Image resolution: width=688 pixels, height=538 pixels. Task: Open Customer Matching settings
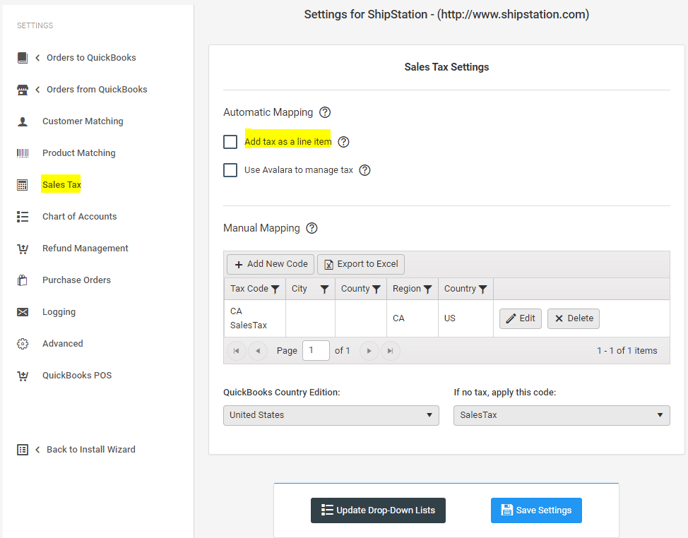coord(82,121)
